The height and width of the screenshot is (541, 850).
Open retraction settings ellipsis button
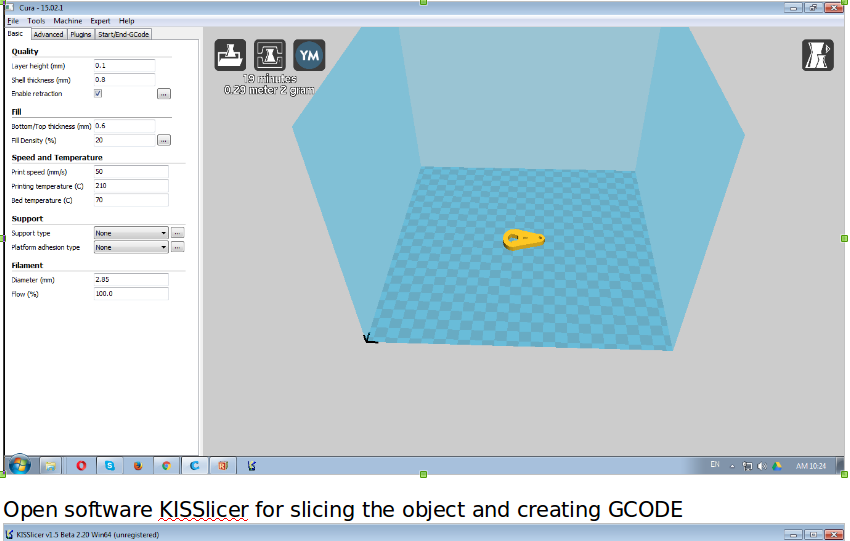[164, 94]
